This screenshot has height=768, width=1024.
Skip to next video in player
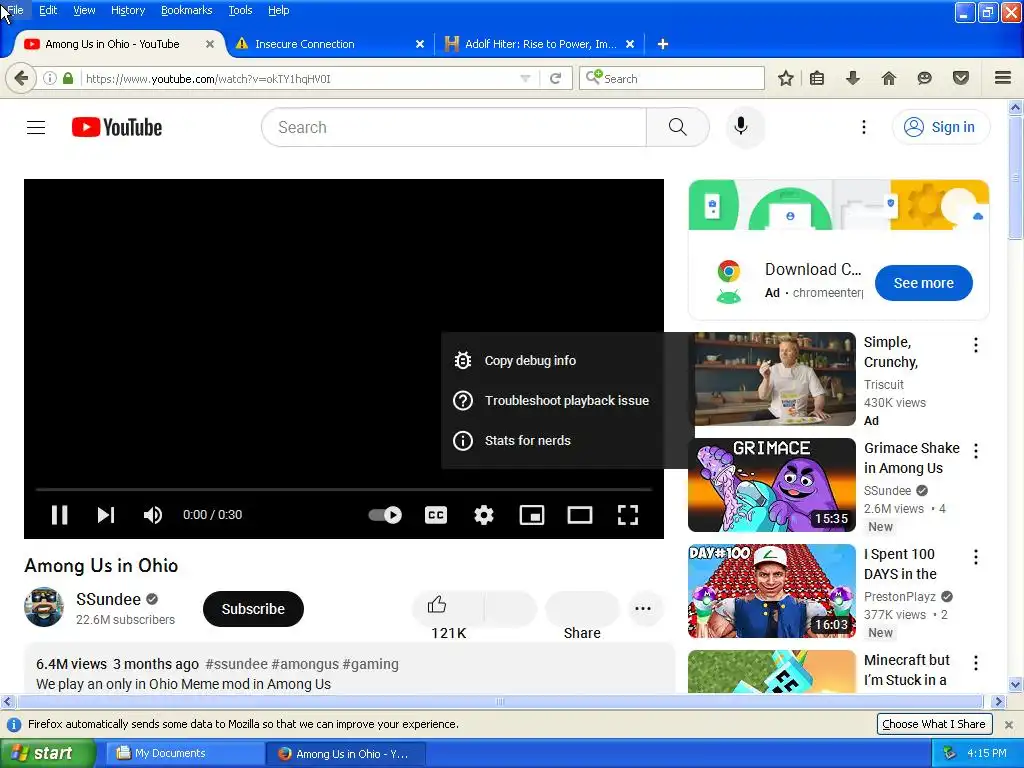click(106, 515)
